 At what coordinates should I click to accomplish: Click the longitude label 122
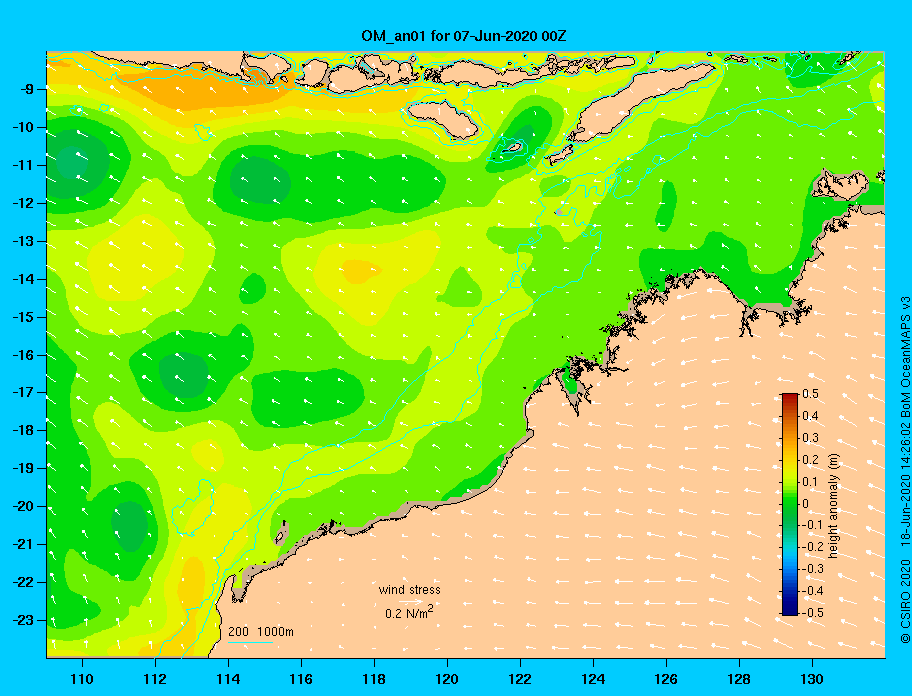[x=520, y=679]
